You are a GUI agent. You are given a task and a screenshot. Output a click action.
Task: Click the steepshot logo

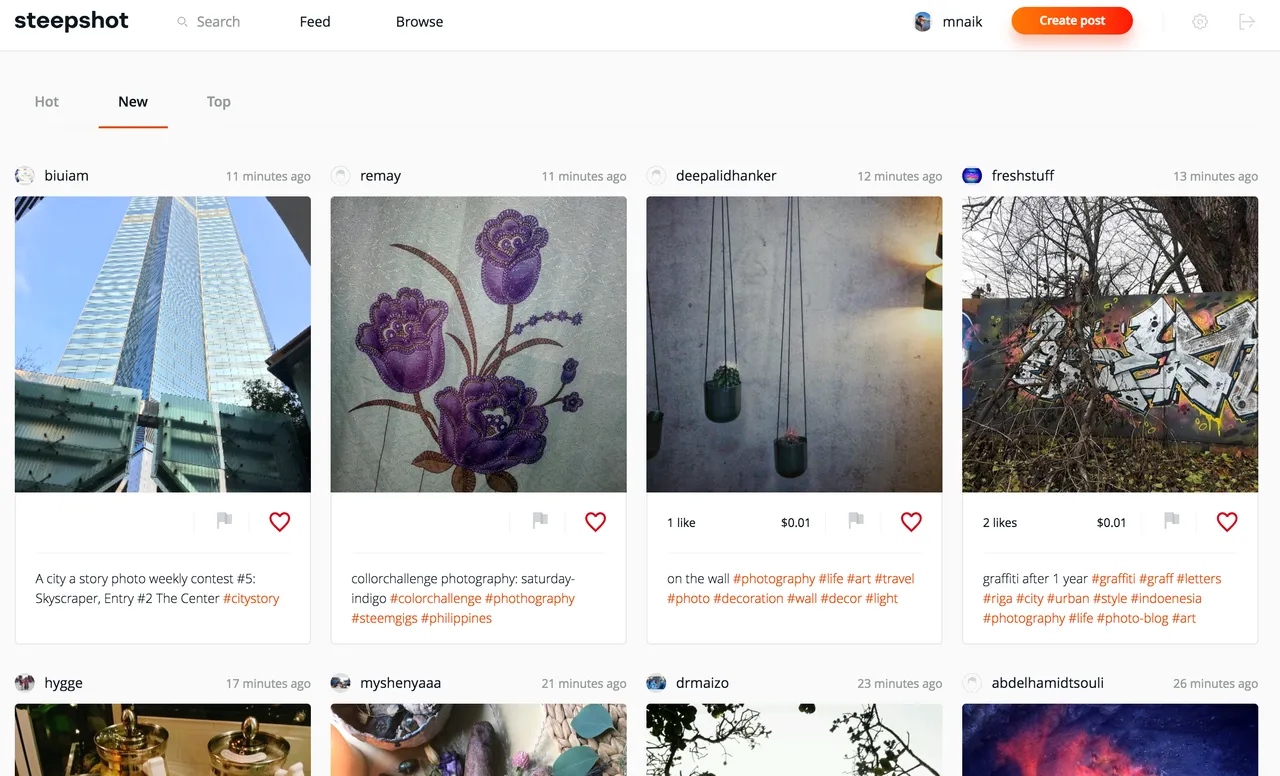click(x=71, y=21)
